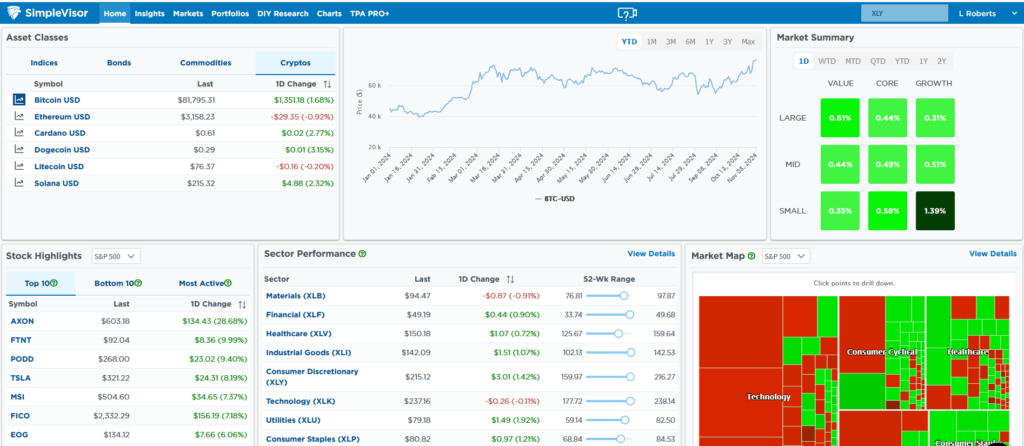Viewport: 1024px width, 446px height.
Task: Click help icon beside Most Active tab
Action: pos(228,283)
